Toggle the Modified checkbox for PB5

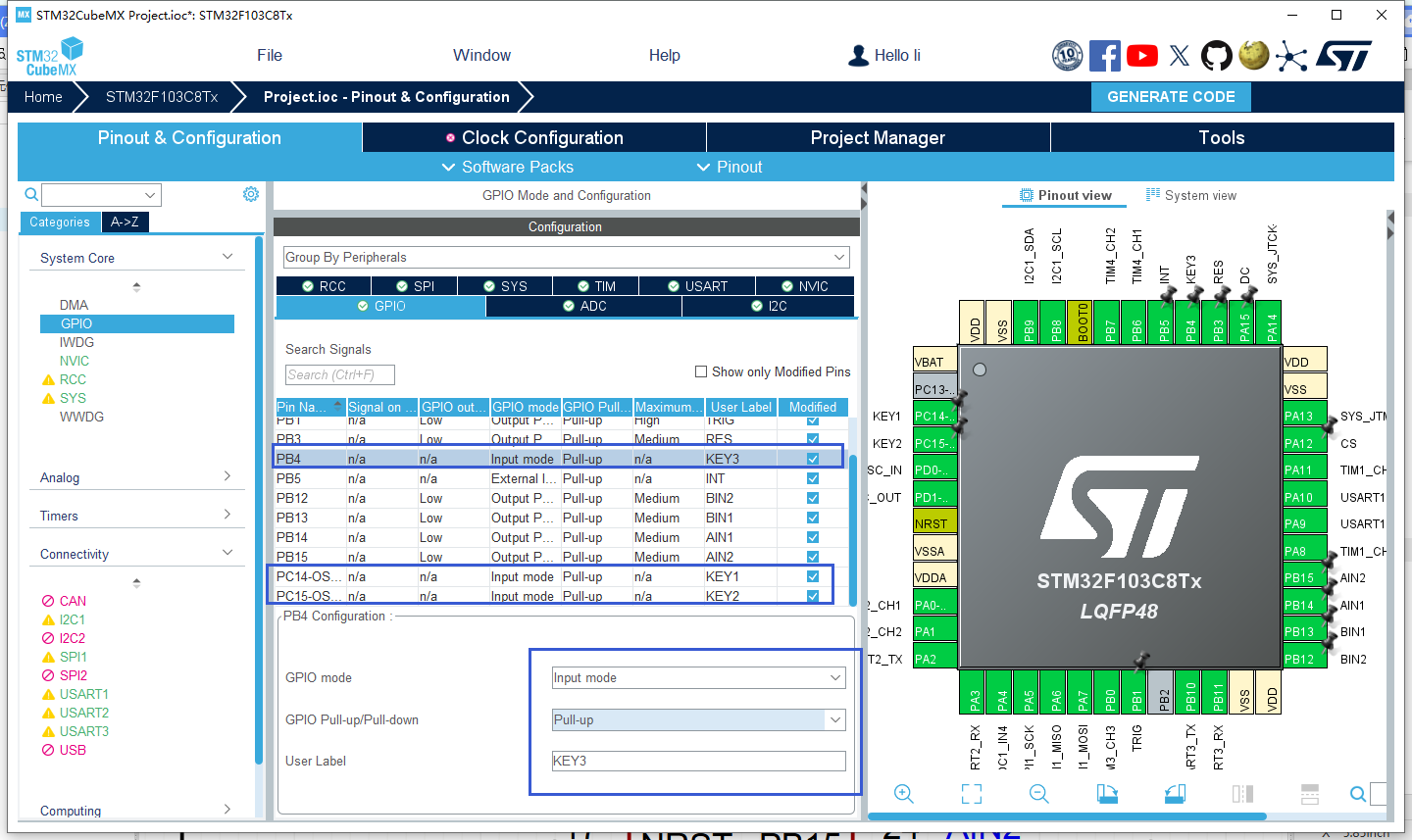pos(813,478)
